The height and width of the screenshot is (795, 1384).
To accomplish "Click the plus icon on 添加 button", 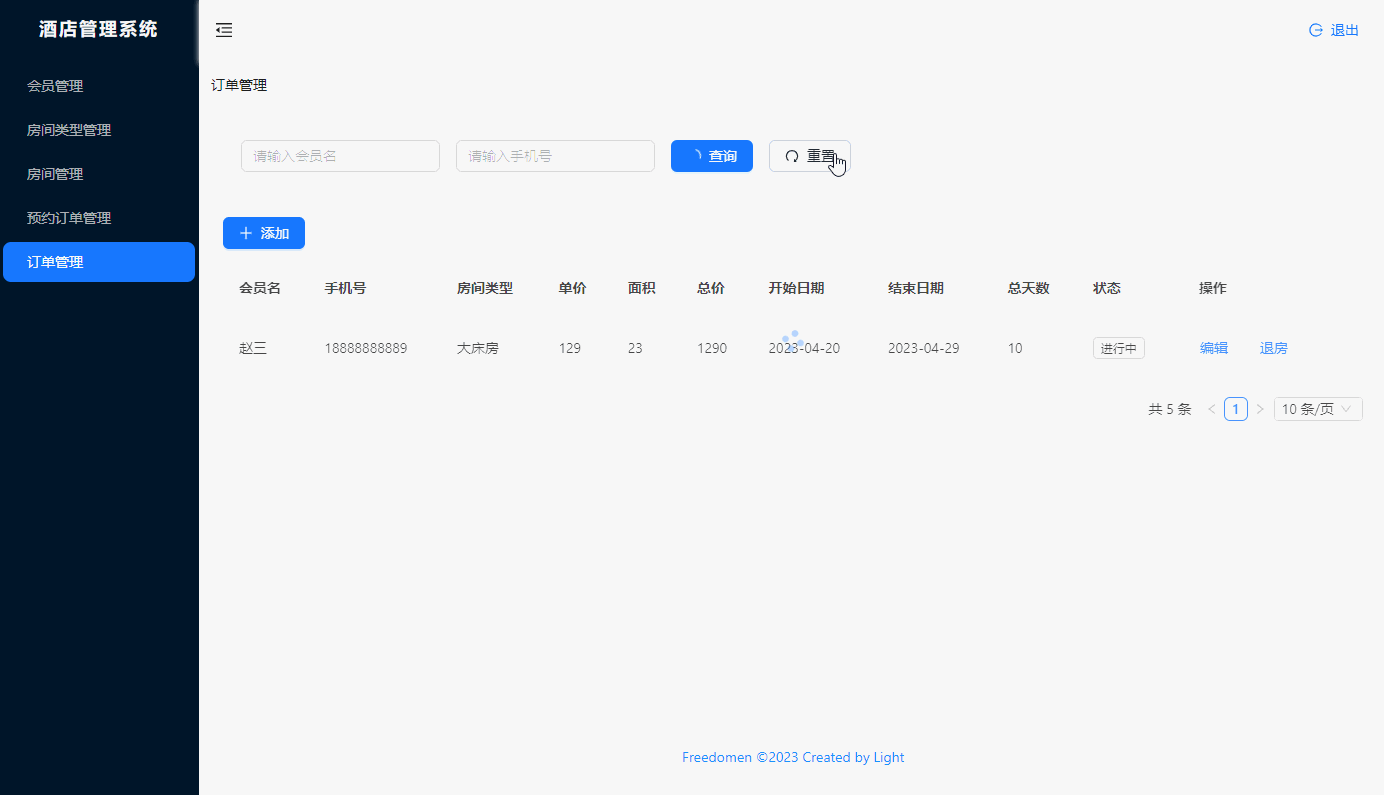I will tap(246, 233).
